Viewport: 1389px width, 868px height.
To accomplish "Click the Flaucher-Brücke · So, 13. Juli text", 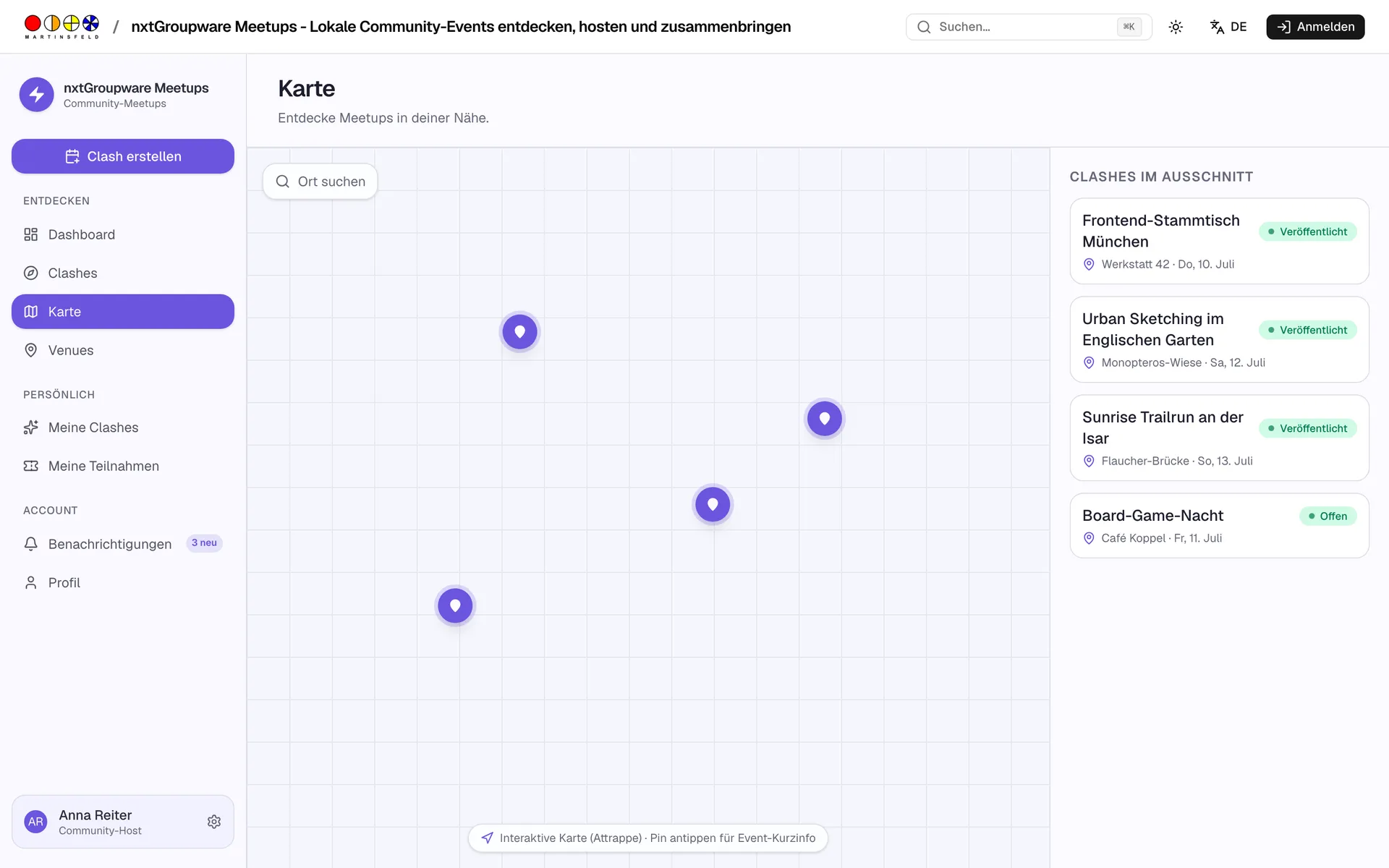I will click(x=1177, y=461).
